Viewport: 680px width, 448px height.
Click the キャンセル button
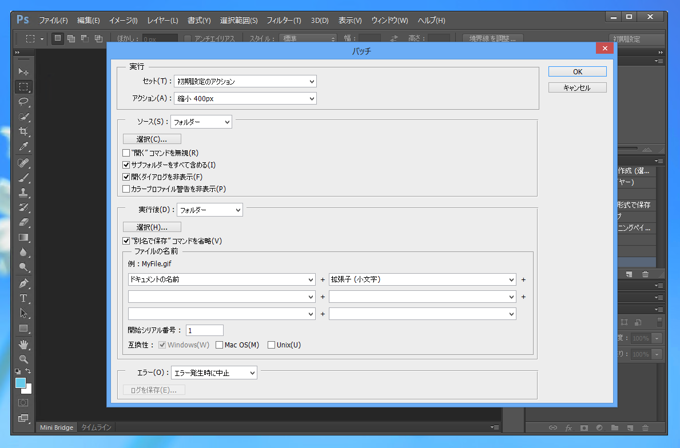coord(577,88)
